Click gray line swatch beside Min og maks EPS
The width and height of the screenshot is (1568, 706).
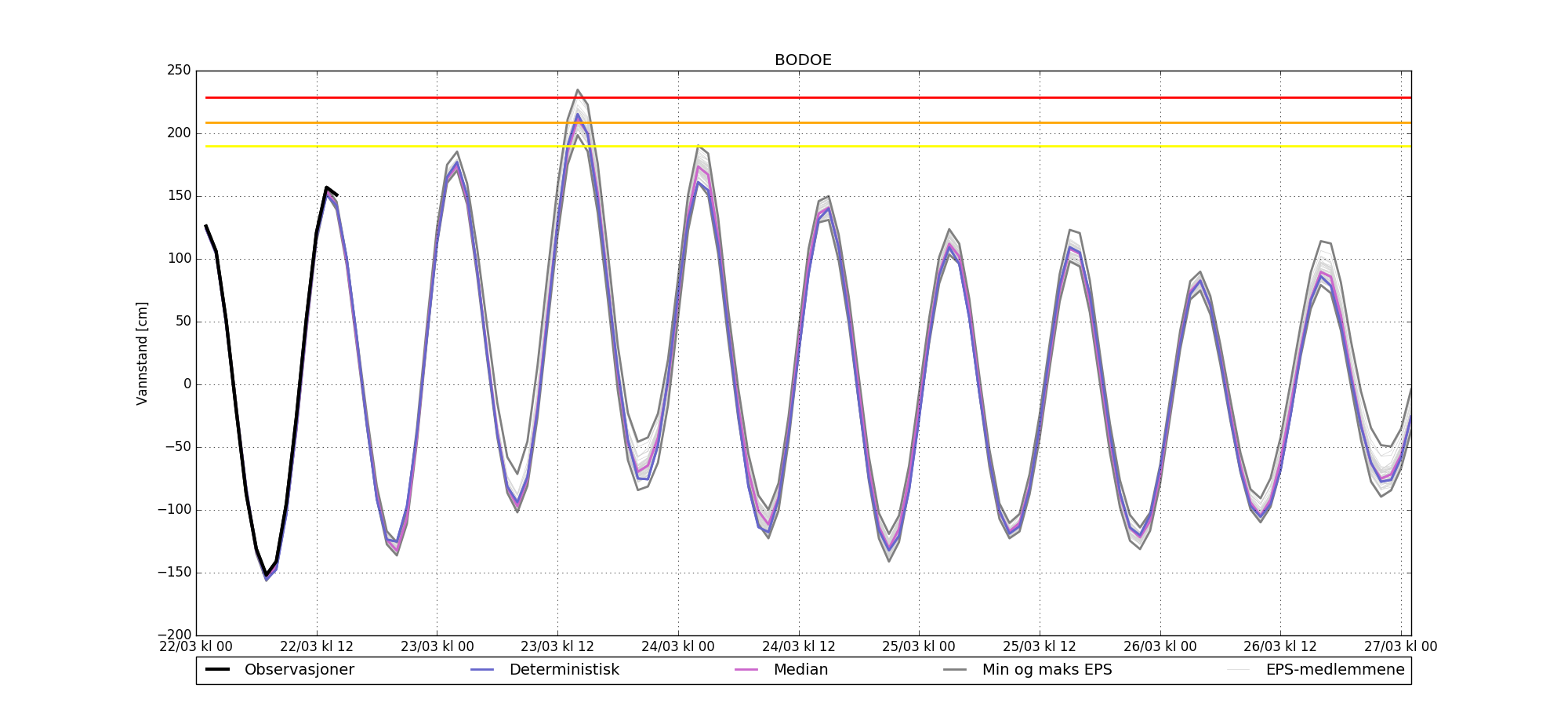955,670
